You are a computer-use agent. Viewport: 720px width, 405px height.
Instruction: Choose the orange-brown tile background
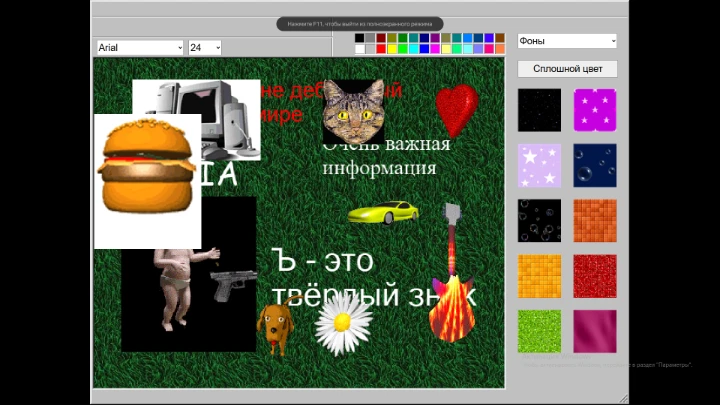point(595,220)
